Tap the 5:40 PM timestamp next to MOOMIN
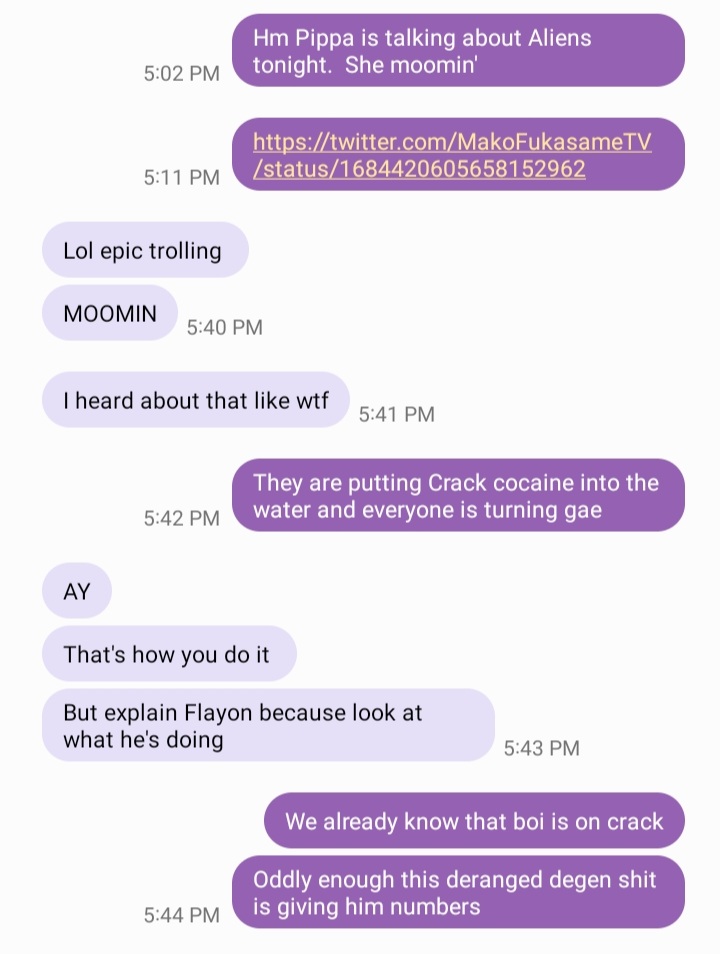The height and width of the screenshot is (954, 720). point(225,327)
